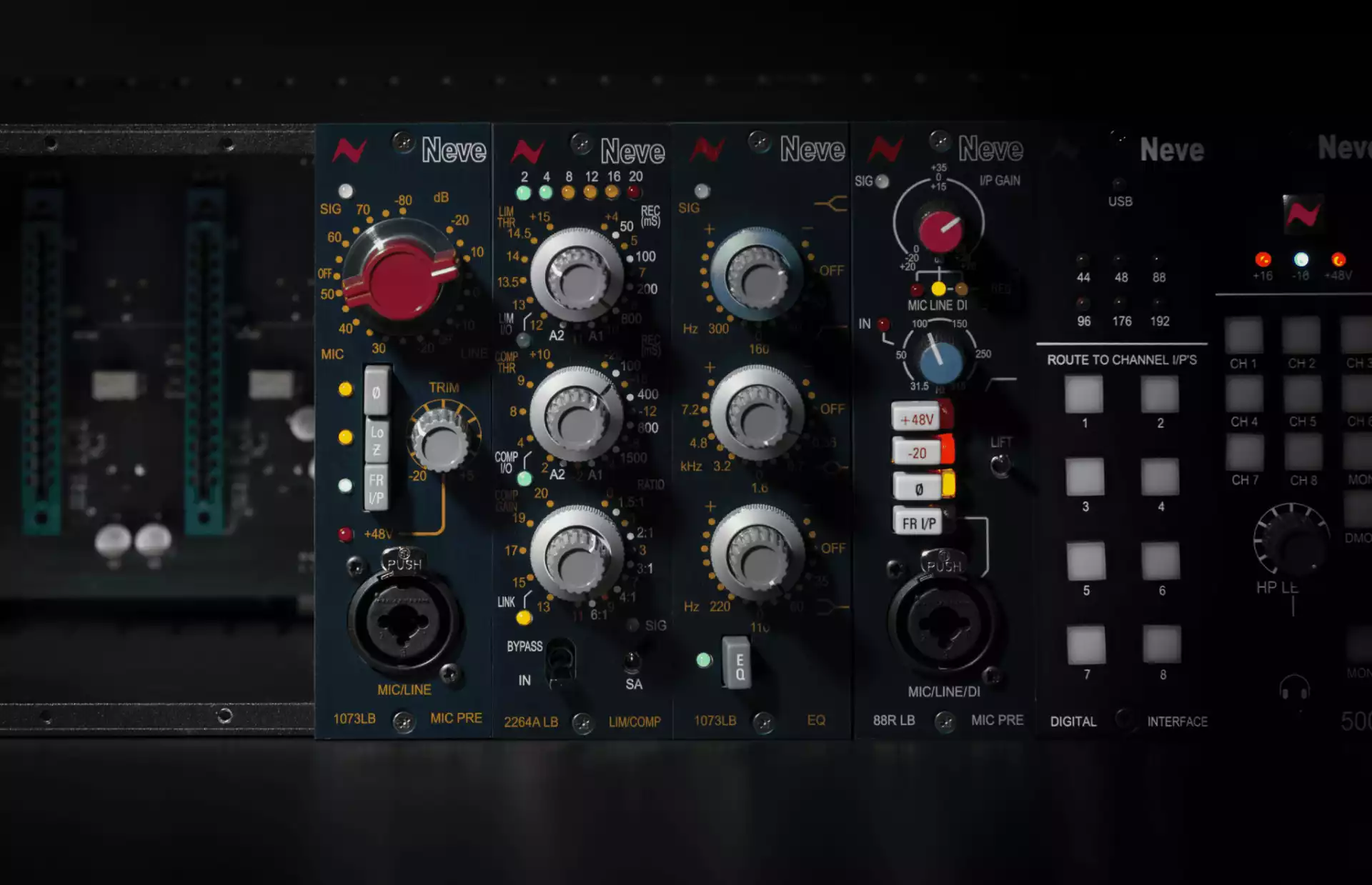
Task: Click the white -18 LED on monitor module
Action: [x=1301, y=259]
